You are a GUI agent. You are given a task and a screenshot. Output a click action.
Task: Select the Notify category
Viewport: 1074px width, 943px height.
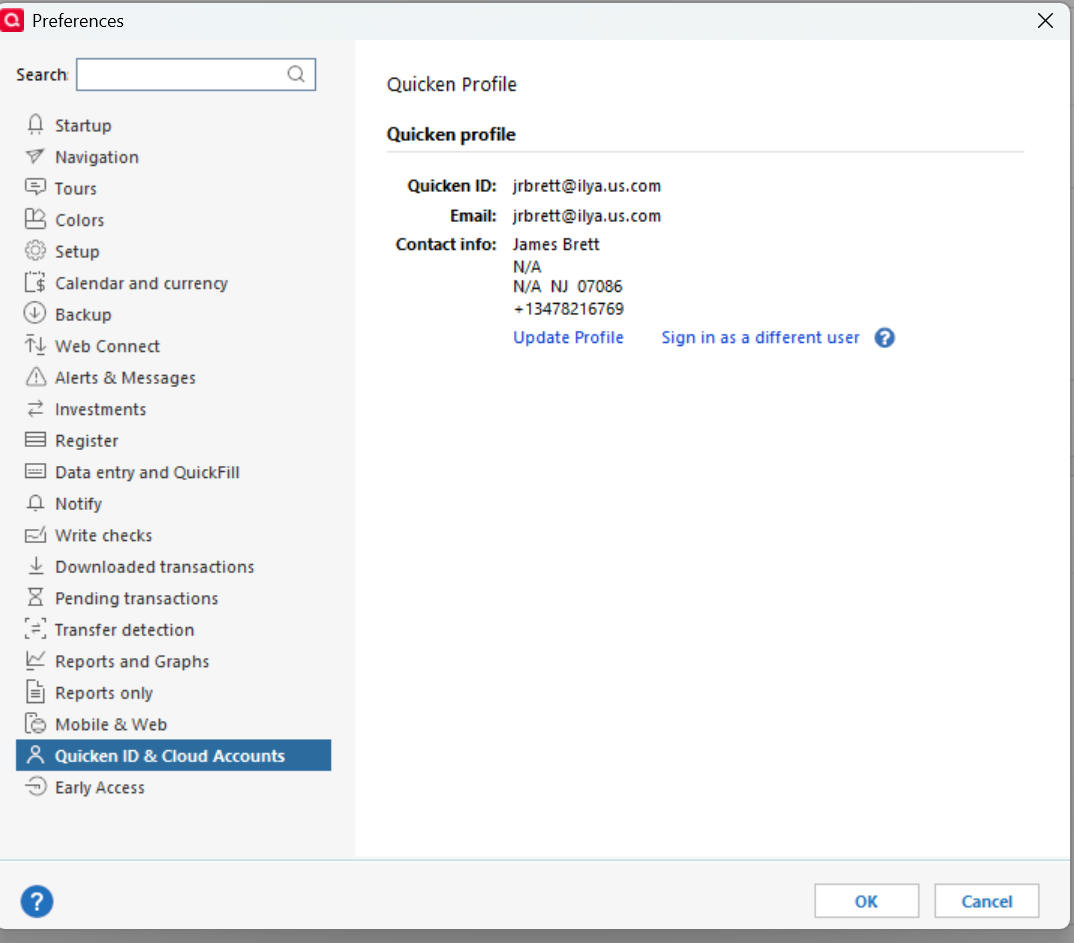point(78,503)
